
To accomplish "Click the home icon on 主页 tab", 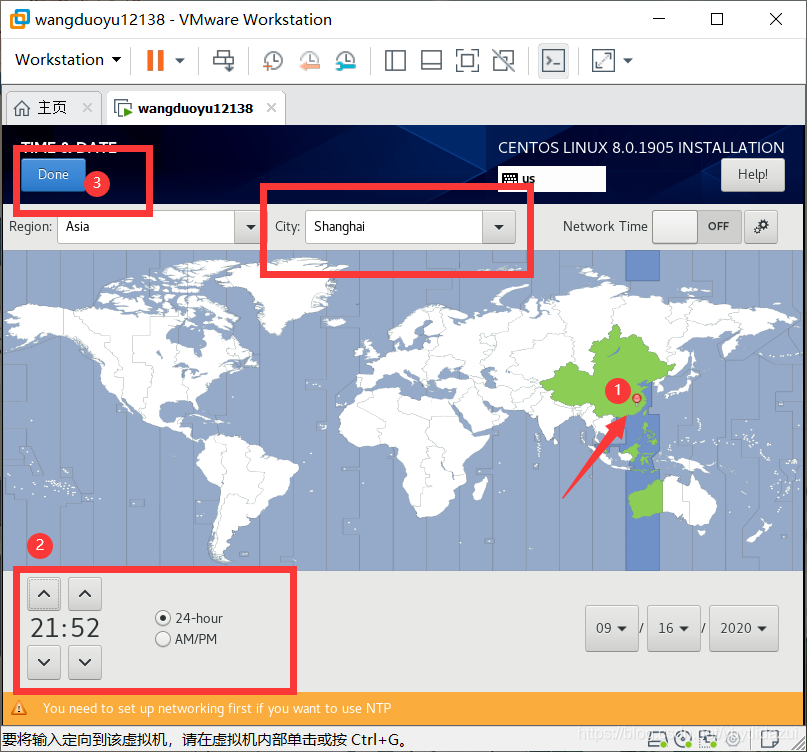I will (x=22, y=108).
